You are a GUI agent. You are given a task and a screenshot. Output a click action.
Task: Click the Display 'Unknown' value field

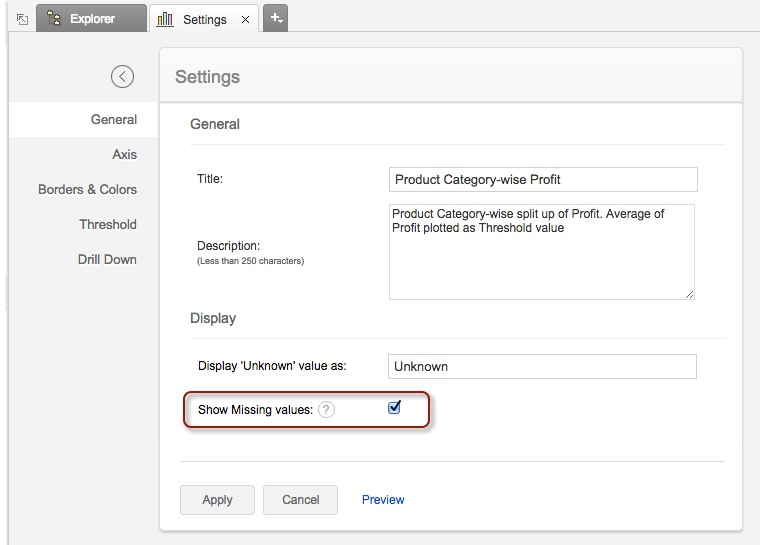541,366
